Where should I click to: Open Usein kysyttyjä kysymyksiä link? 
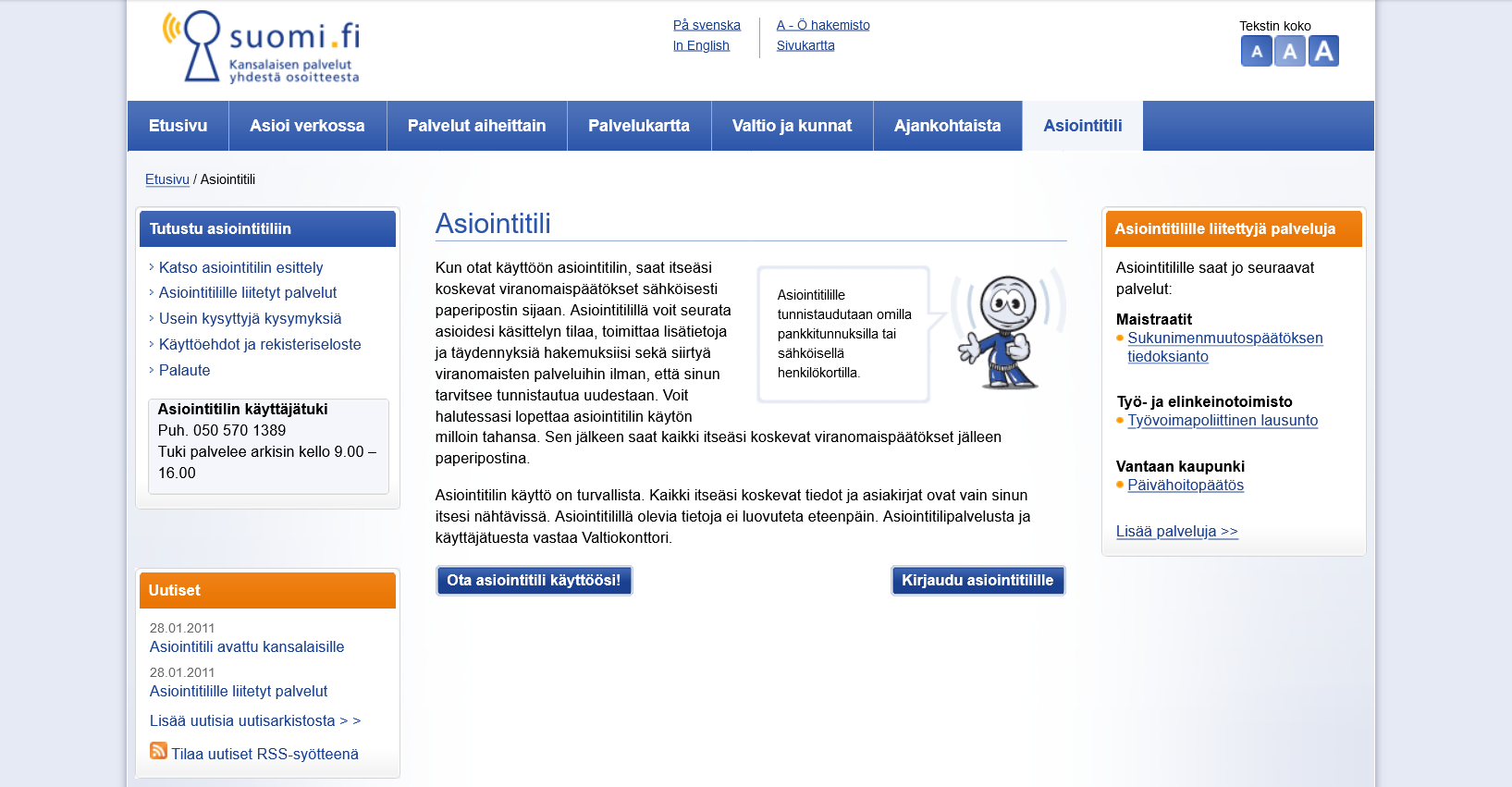coord(250,318)
